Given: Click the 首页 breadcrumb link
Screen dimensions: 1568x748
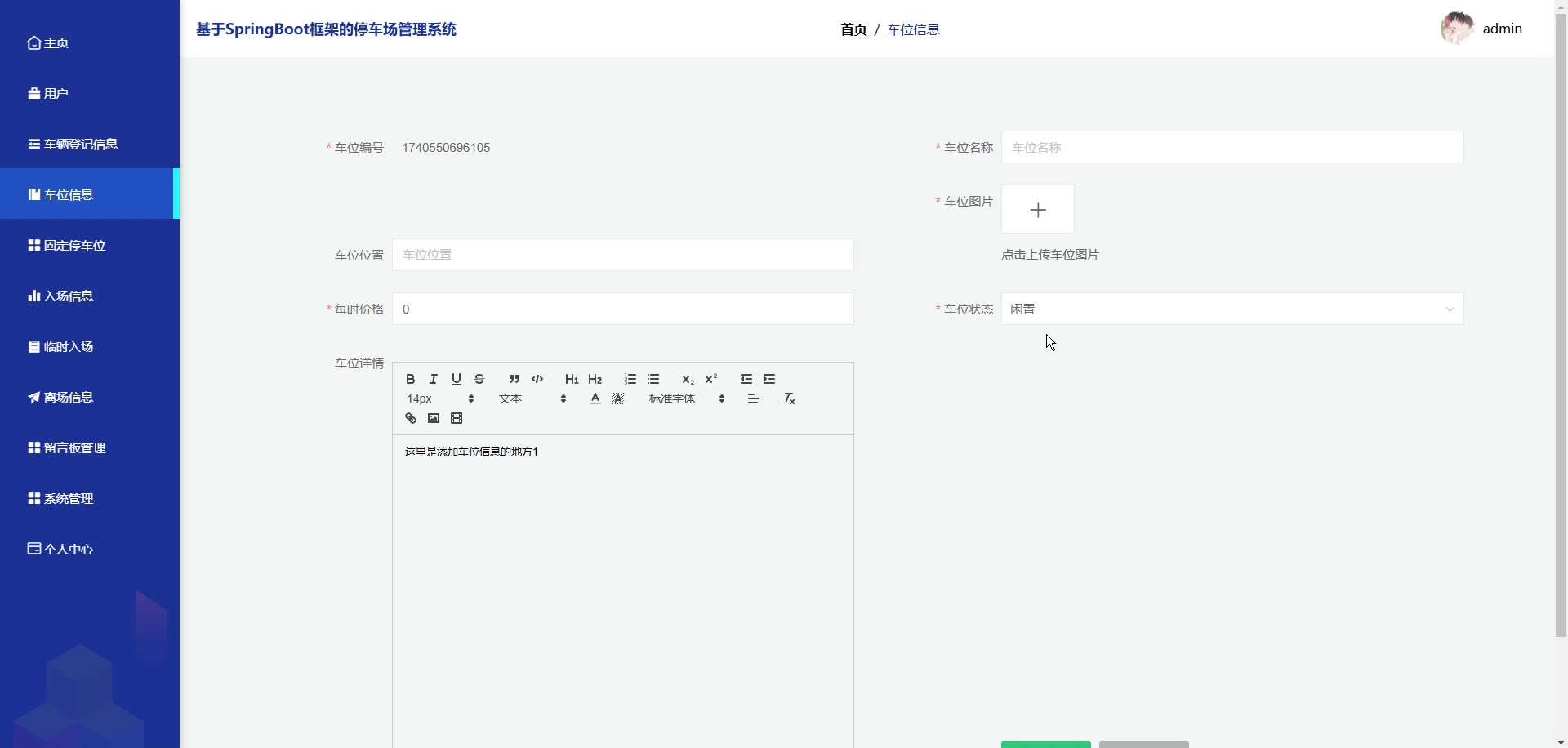Looking at the screenshot, I should (853, 29).
